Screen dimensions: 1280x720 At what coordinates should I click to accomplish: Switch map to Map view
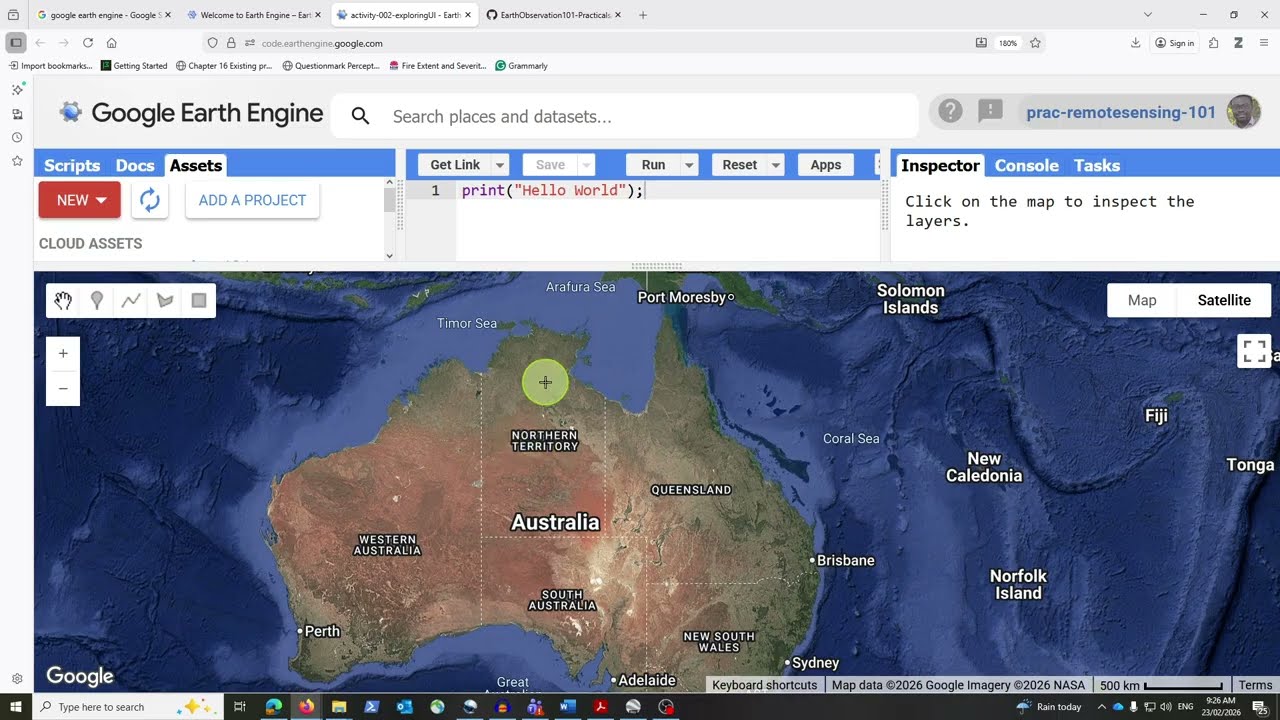[x=1142, y=300]
